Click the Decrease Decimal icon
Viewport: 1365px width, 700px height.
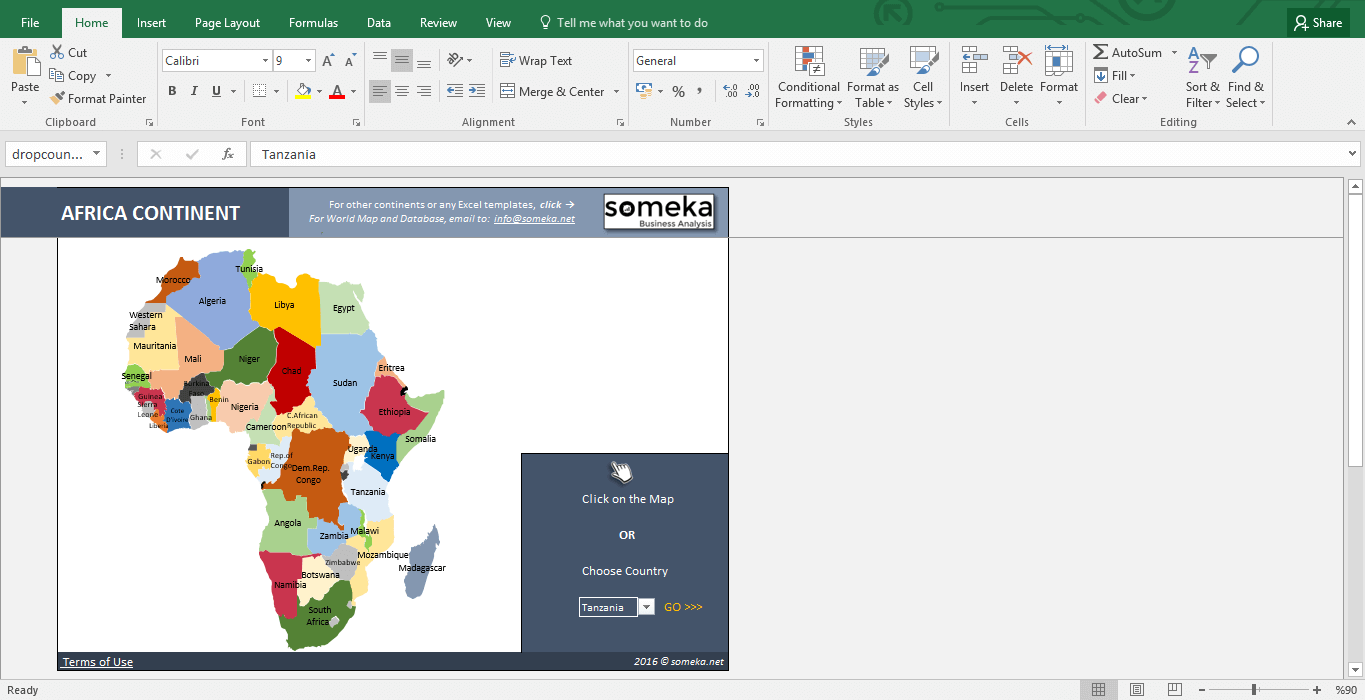[x=753, y=92]
